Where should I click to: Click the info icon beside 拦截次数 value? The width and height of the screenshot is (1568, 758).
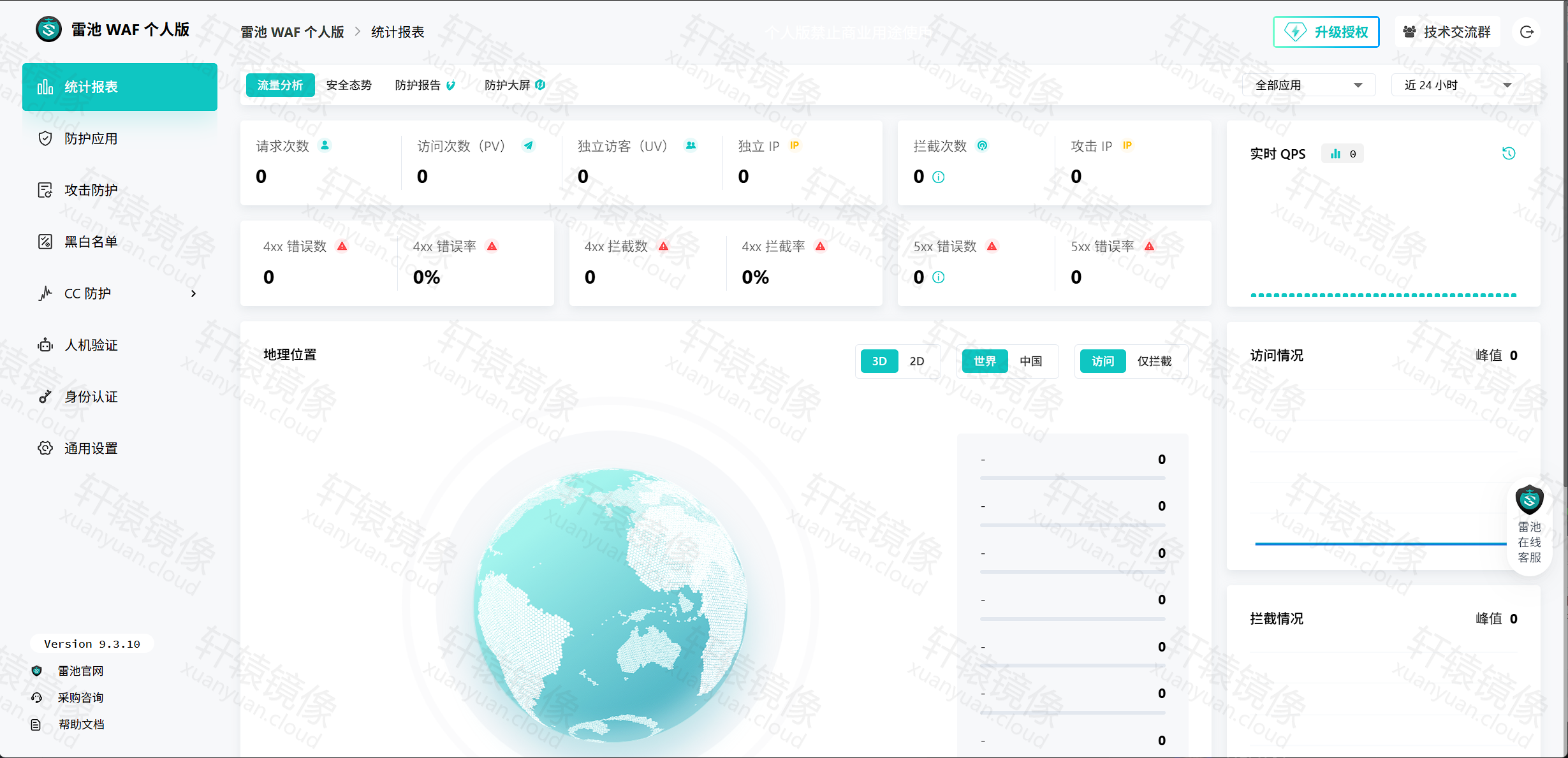[939, 177]
